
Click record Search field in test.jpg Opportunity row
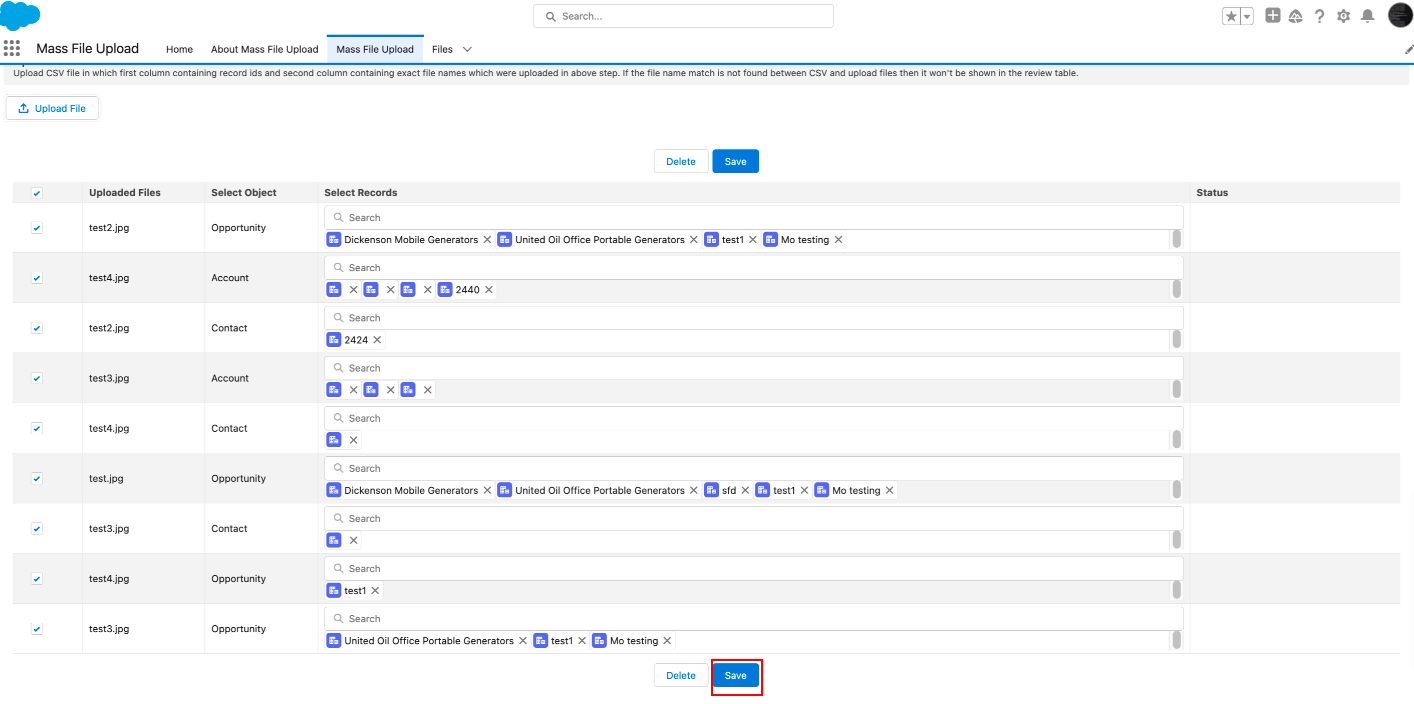click(754, 468)
